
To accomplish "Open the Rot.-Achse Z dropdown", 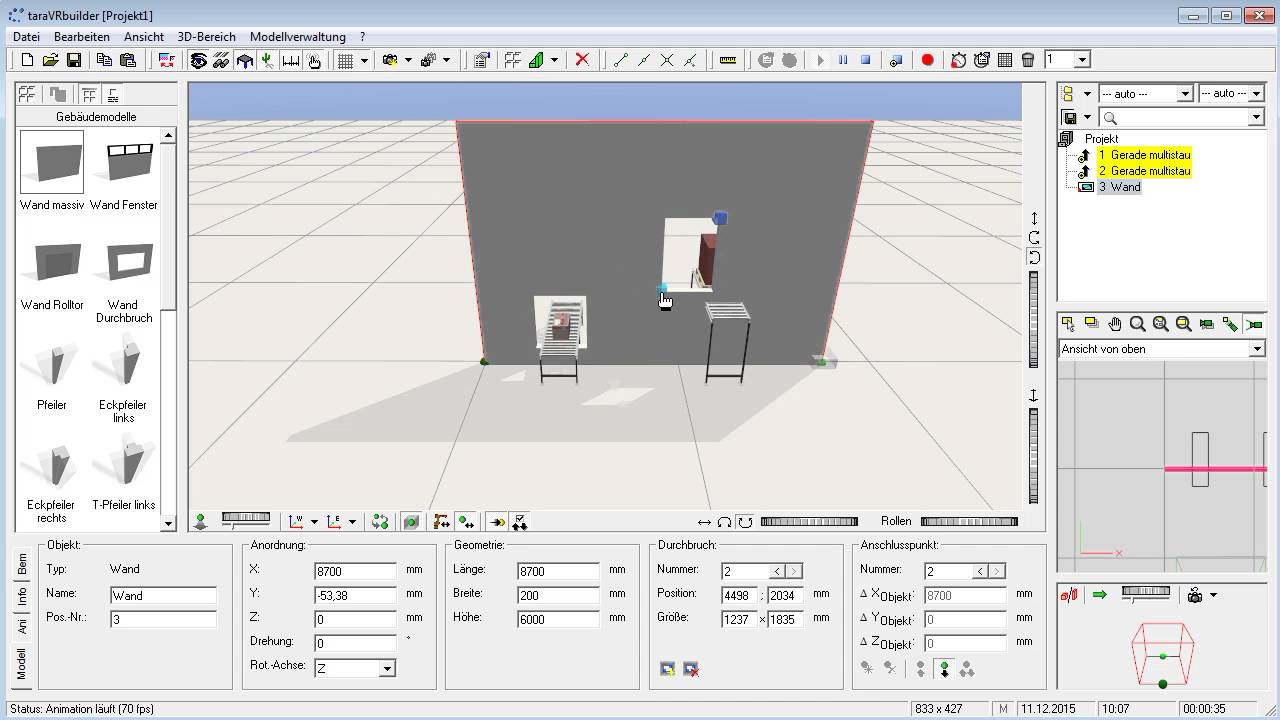I will [x=387, y=668].
